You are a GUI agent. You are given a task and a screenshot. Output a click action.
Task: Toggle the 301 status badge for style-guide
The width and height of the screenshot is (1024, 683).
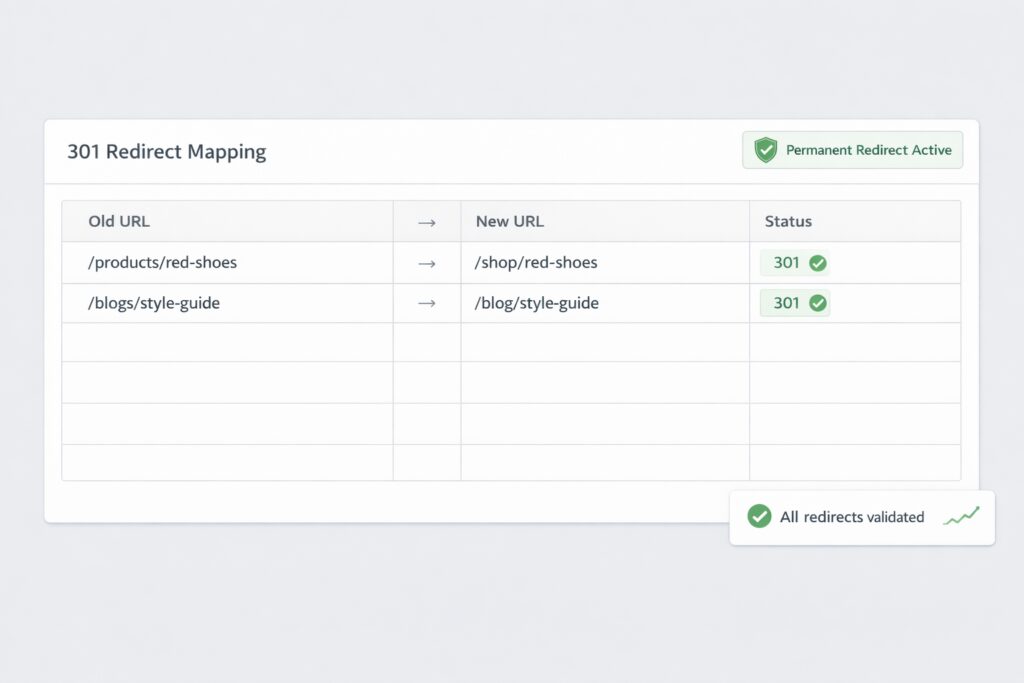pos(795,302)
